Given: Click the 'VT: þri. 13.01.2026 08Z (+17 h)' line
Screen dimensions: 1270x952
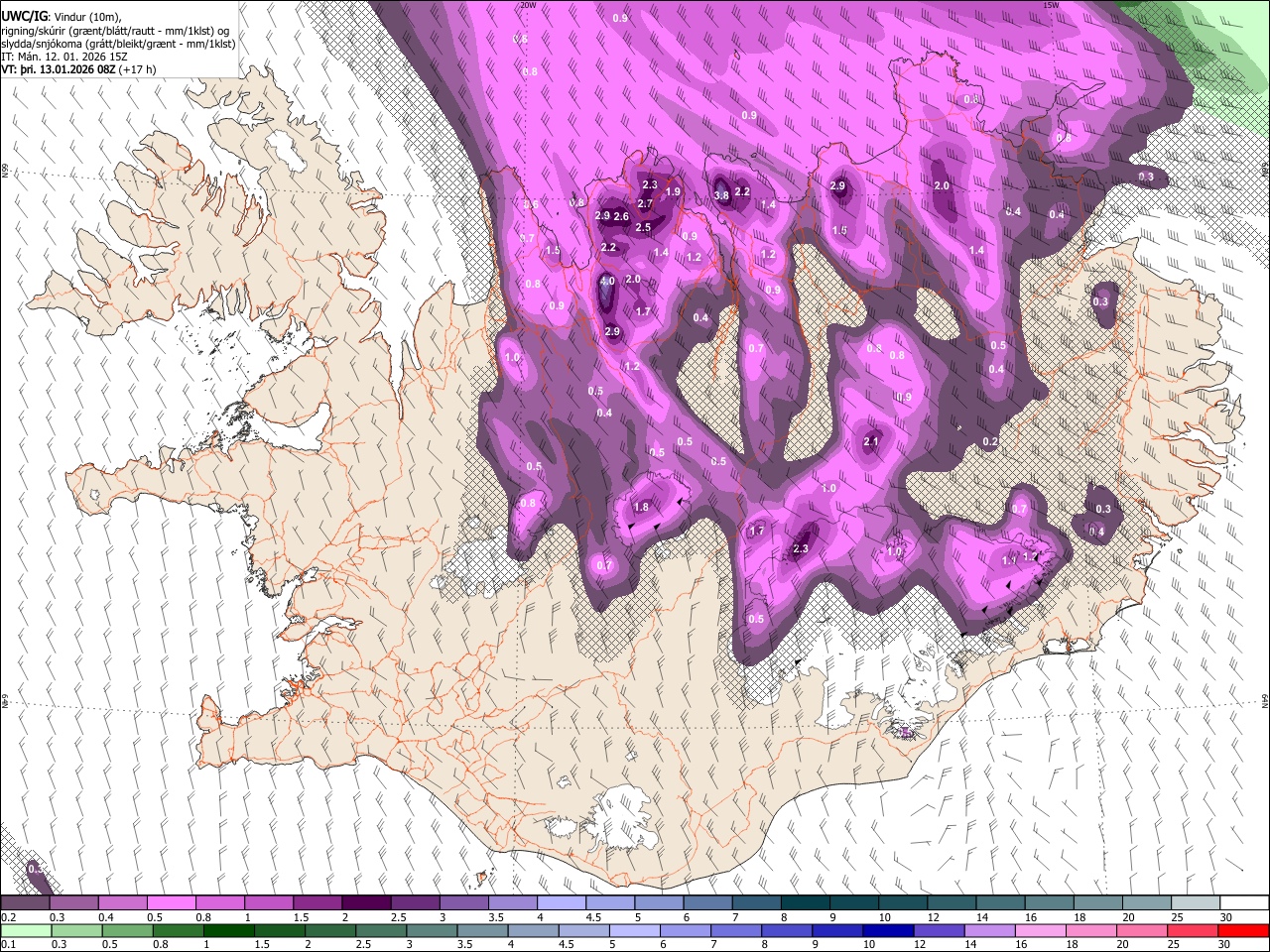Looking at the screenshot, I should (x=78, y=70).
